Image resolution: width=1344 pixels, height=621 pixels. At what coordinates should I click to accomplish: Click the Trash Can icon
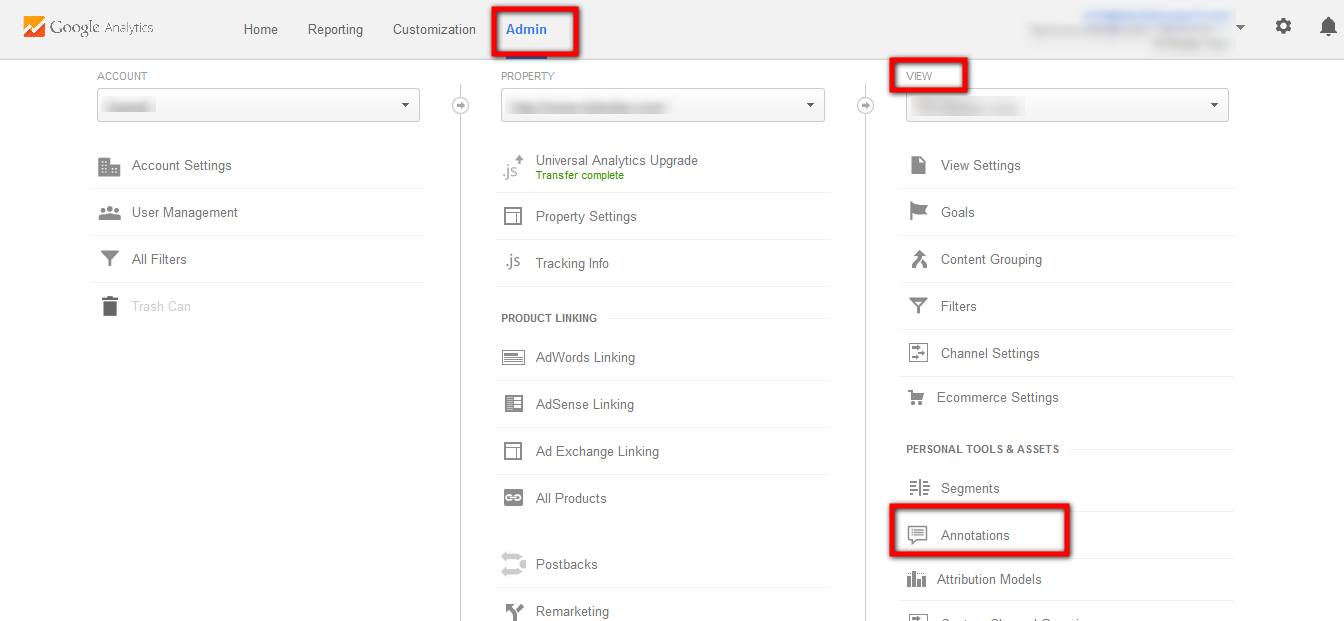pyautogui.click(x=109, y=306)
